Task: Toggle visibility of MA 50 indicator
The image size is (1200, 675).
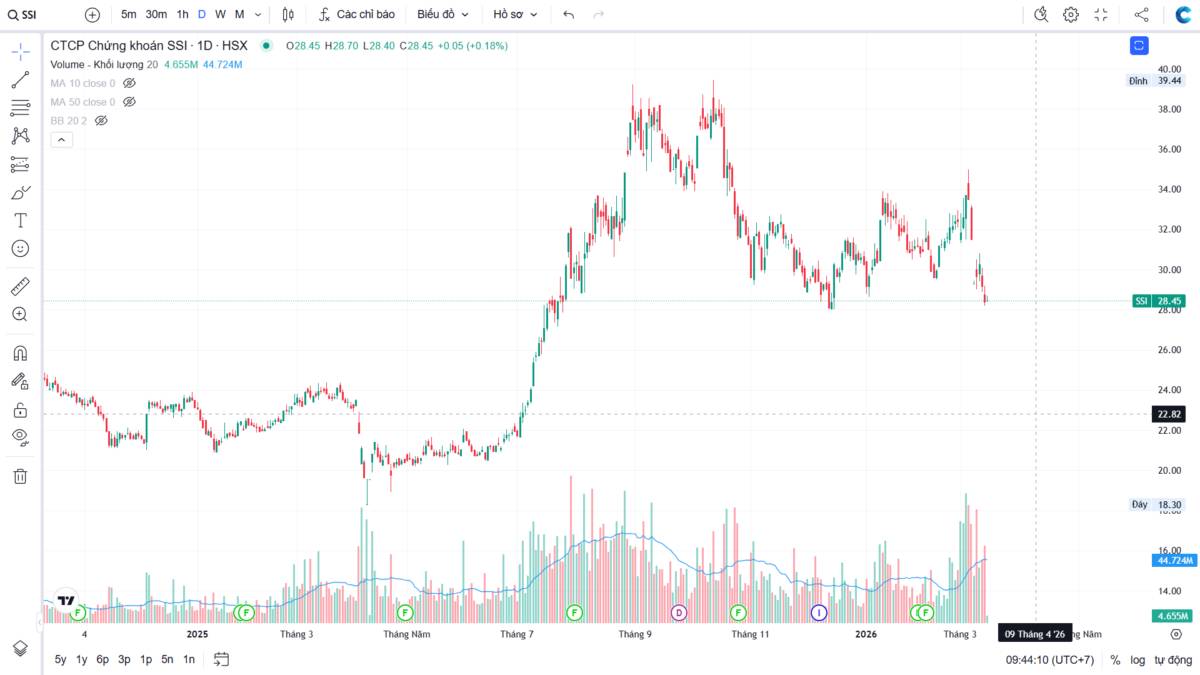Action: [129, 102]
